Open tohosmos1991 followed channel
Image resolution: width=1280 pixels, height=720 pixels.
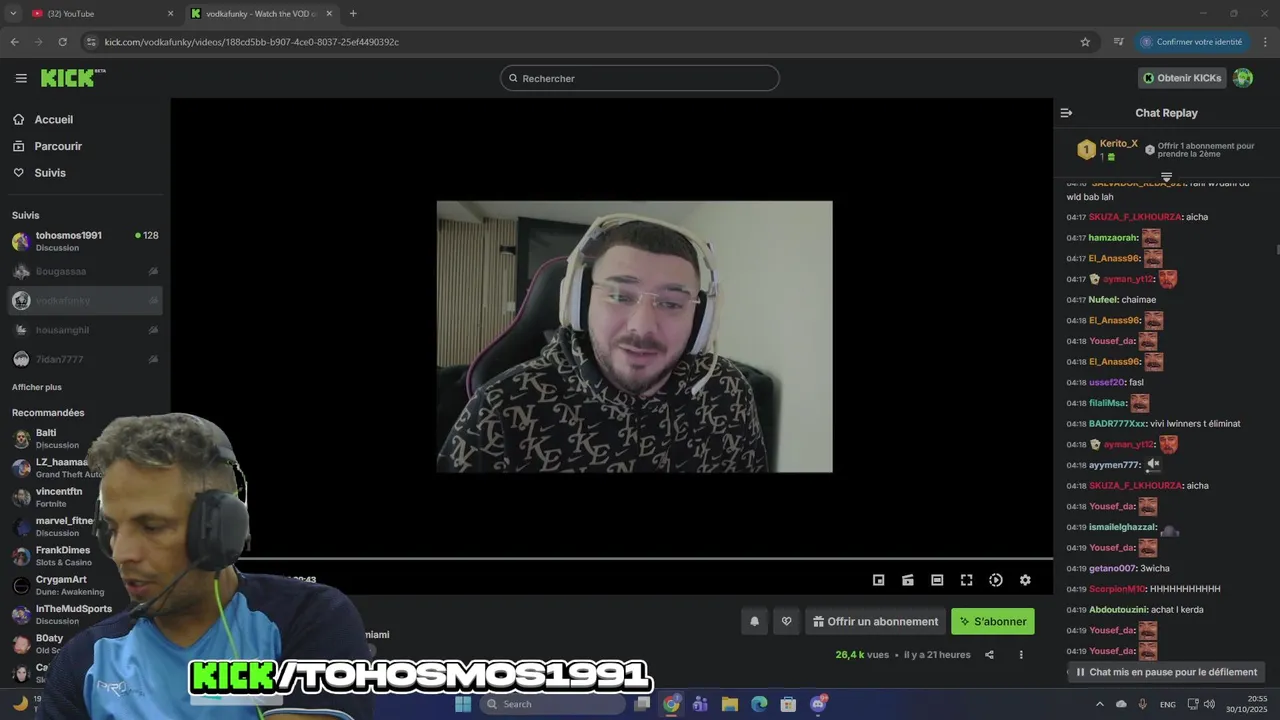tap(85, 241)
